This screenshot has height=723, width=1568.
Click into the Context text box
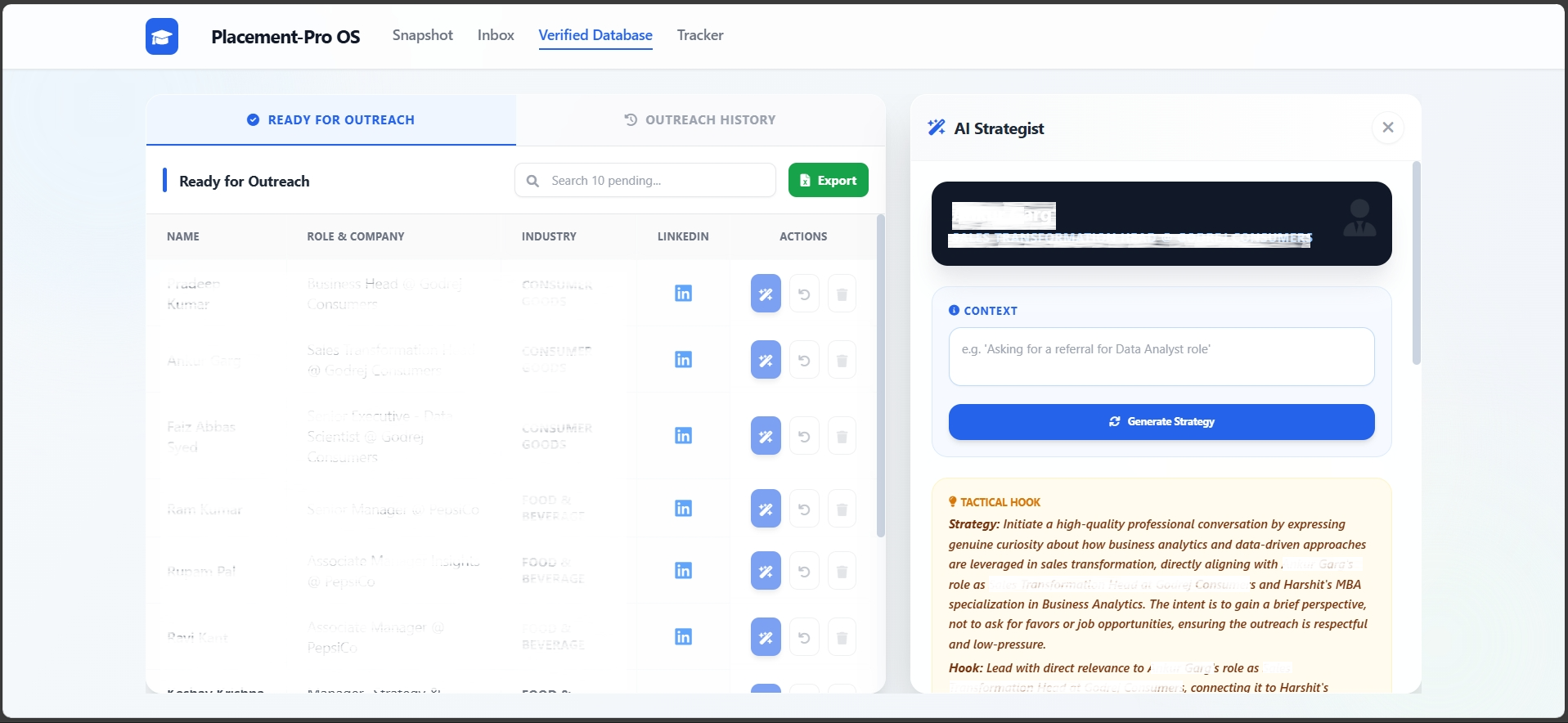click(x=1161, y=357)
